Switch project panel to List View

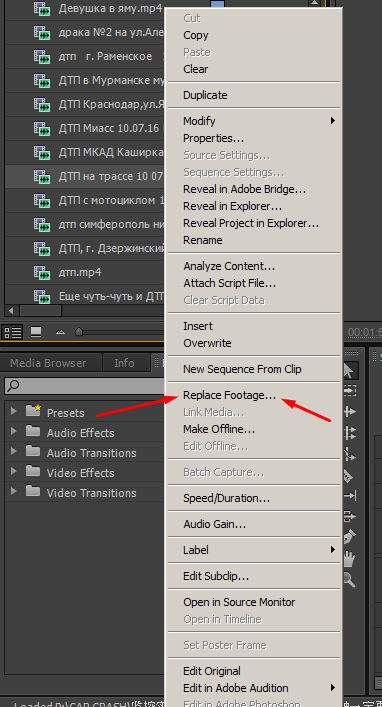pos(12,333)
